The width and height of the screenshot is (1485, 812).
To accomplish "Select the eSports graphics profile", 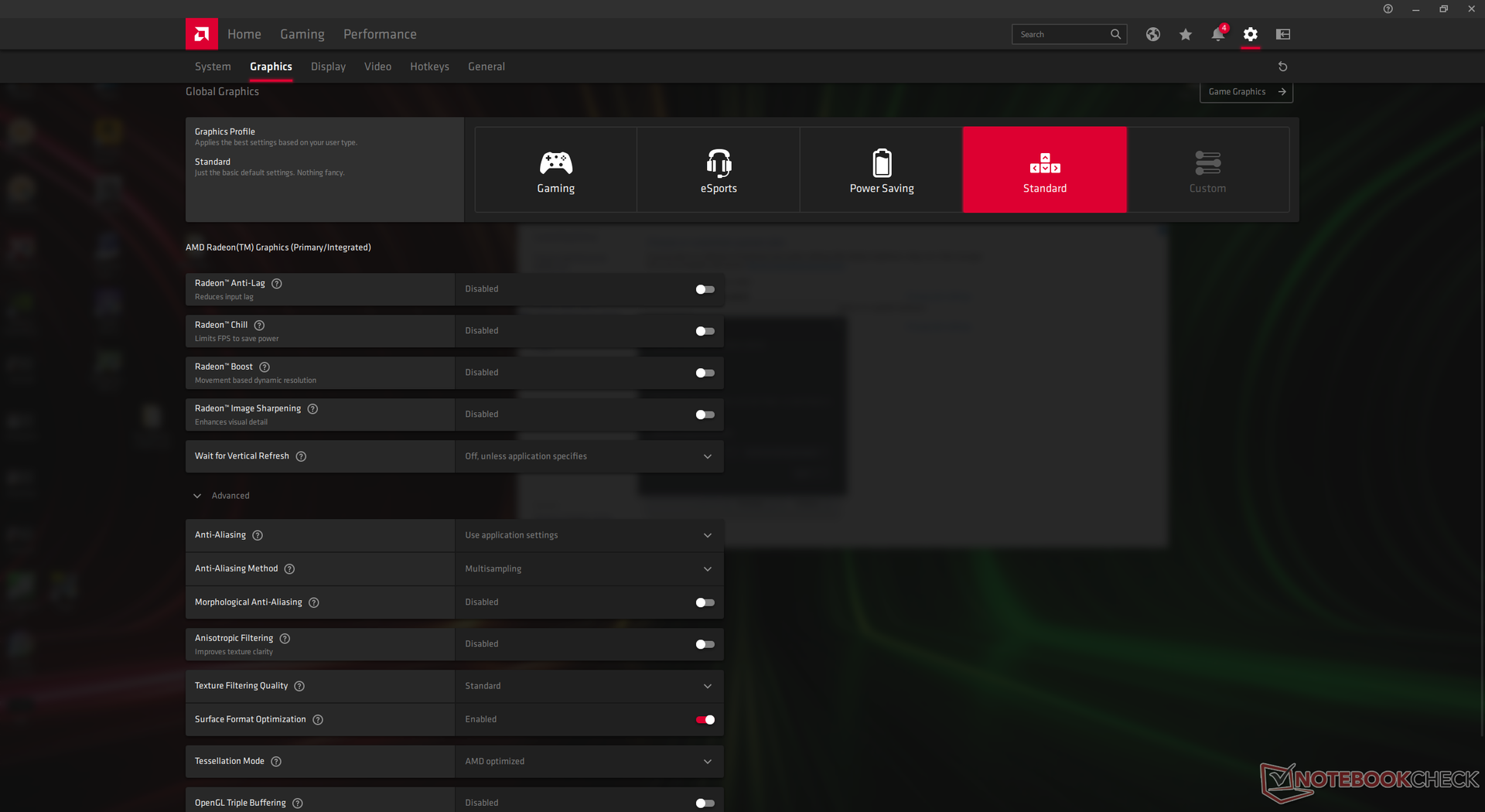I will tap(719, 170).
